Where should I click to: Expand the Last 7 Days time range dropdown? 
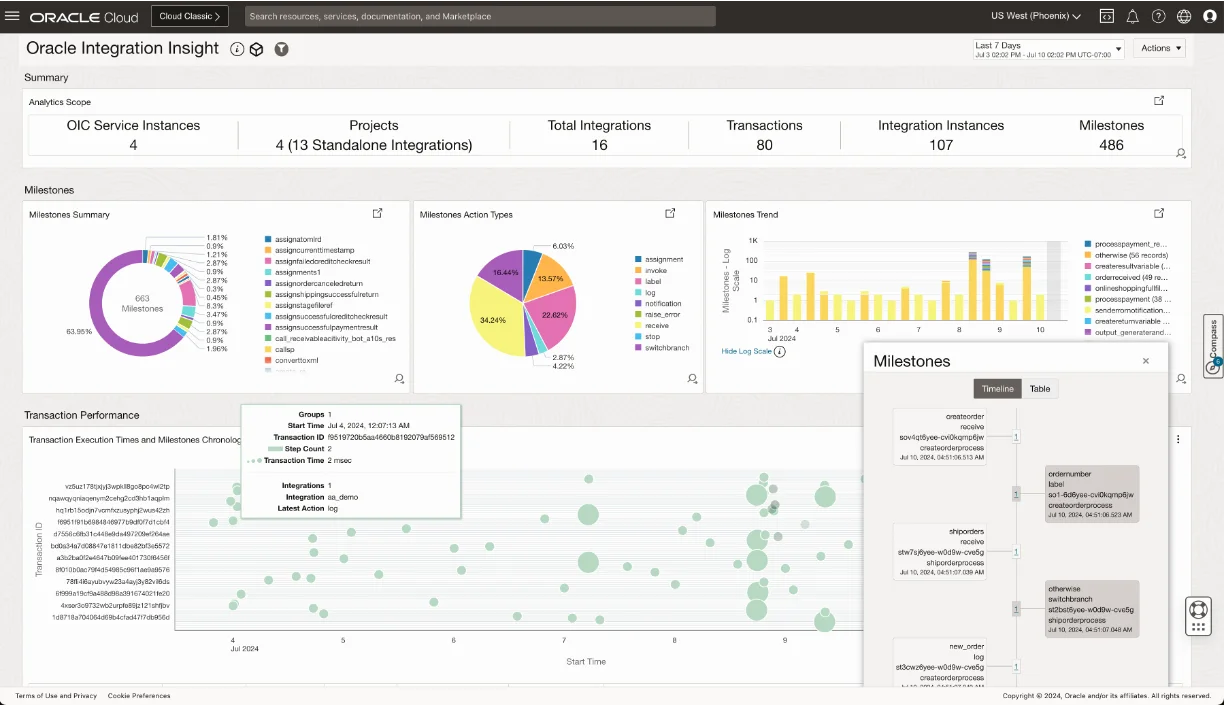click(x=1049, y=49)
